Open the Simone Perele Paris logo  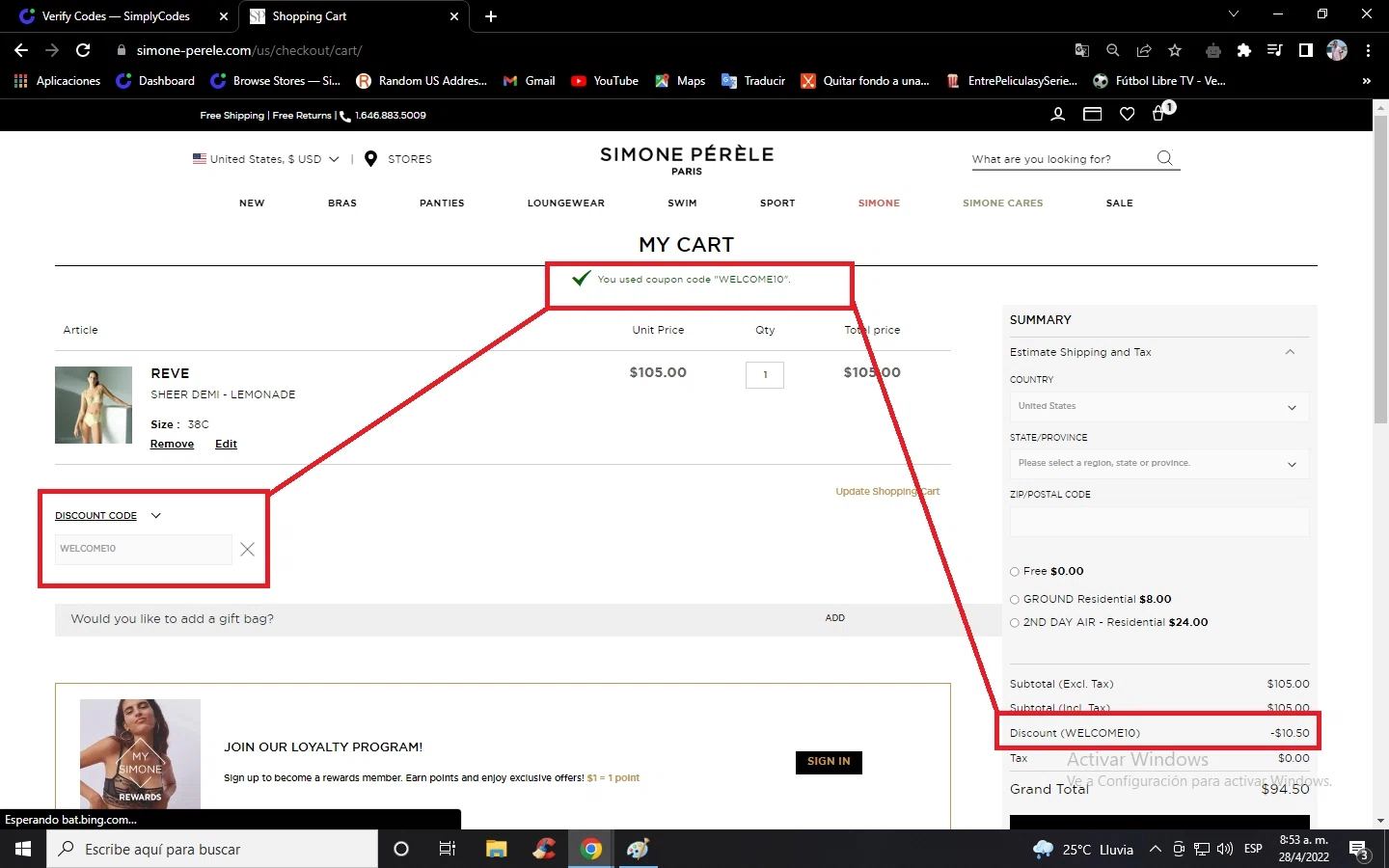[687, 159]
